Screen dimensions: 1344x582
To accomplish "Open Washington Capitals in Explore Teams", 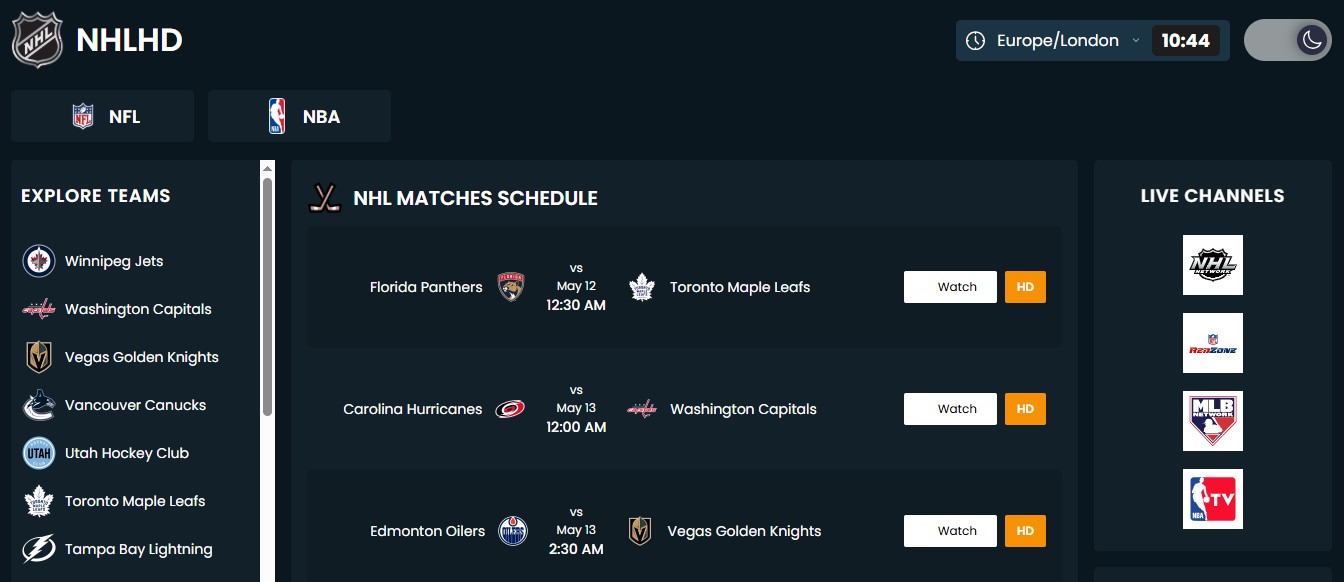I will click(x=138, y=309).
